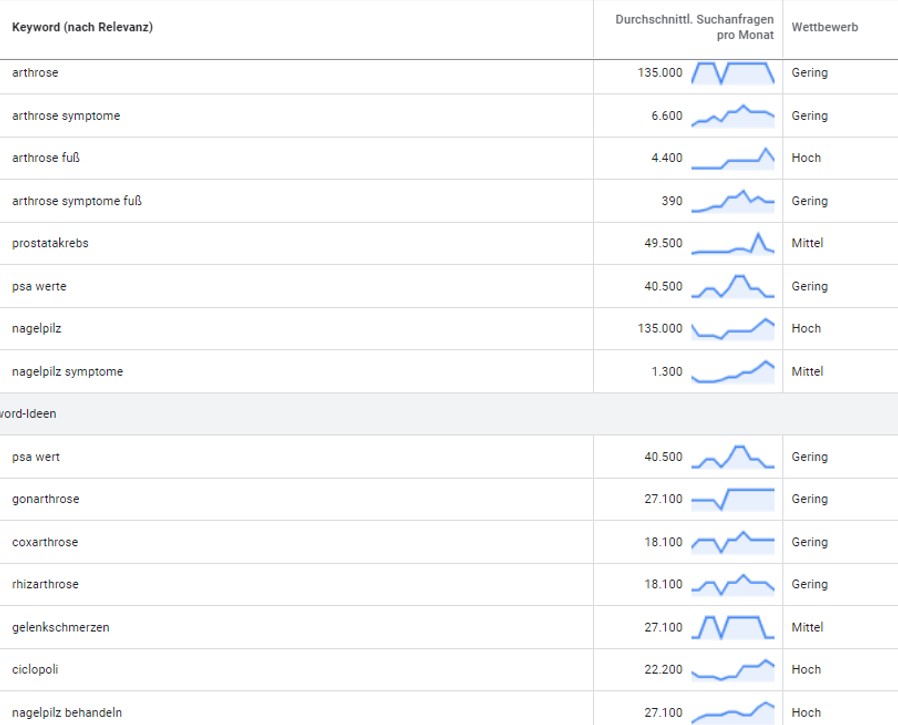Open the nagelpilz behandeln keyword

point(67,713)
